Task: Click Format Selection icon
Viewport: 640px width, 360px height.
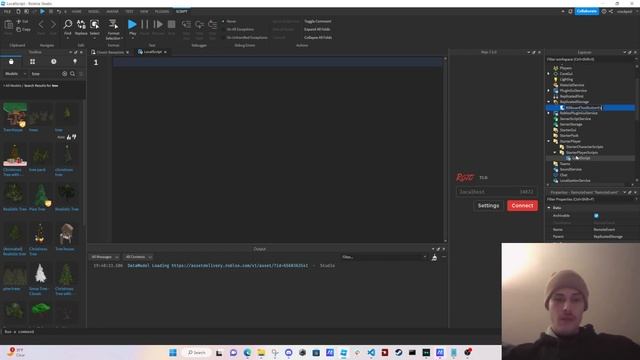Action: click(113, 24)
